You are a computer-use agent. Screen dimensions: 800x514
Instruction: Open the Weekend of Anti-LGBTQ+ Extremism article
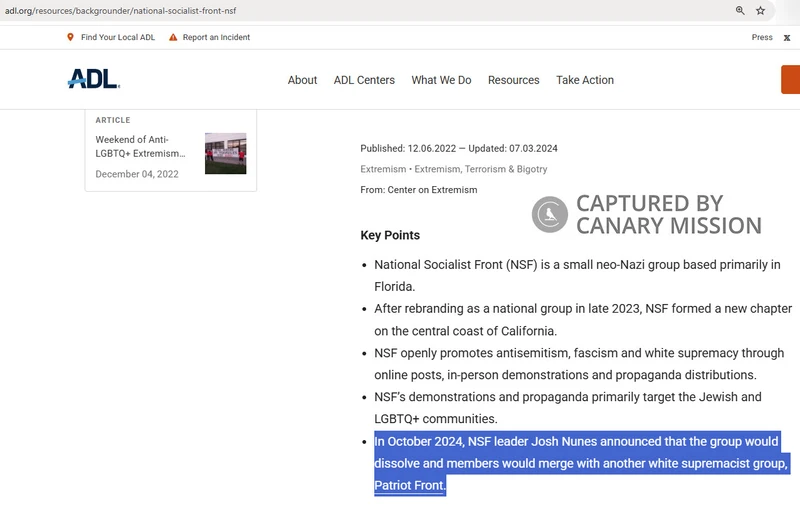click(140, 146)
